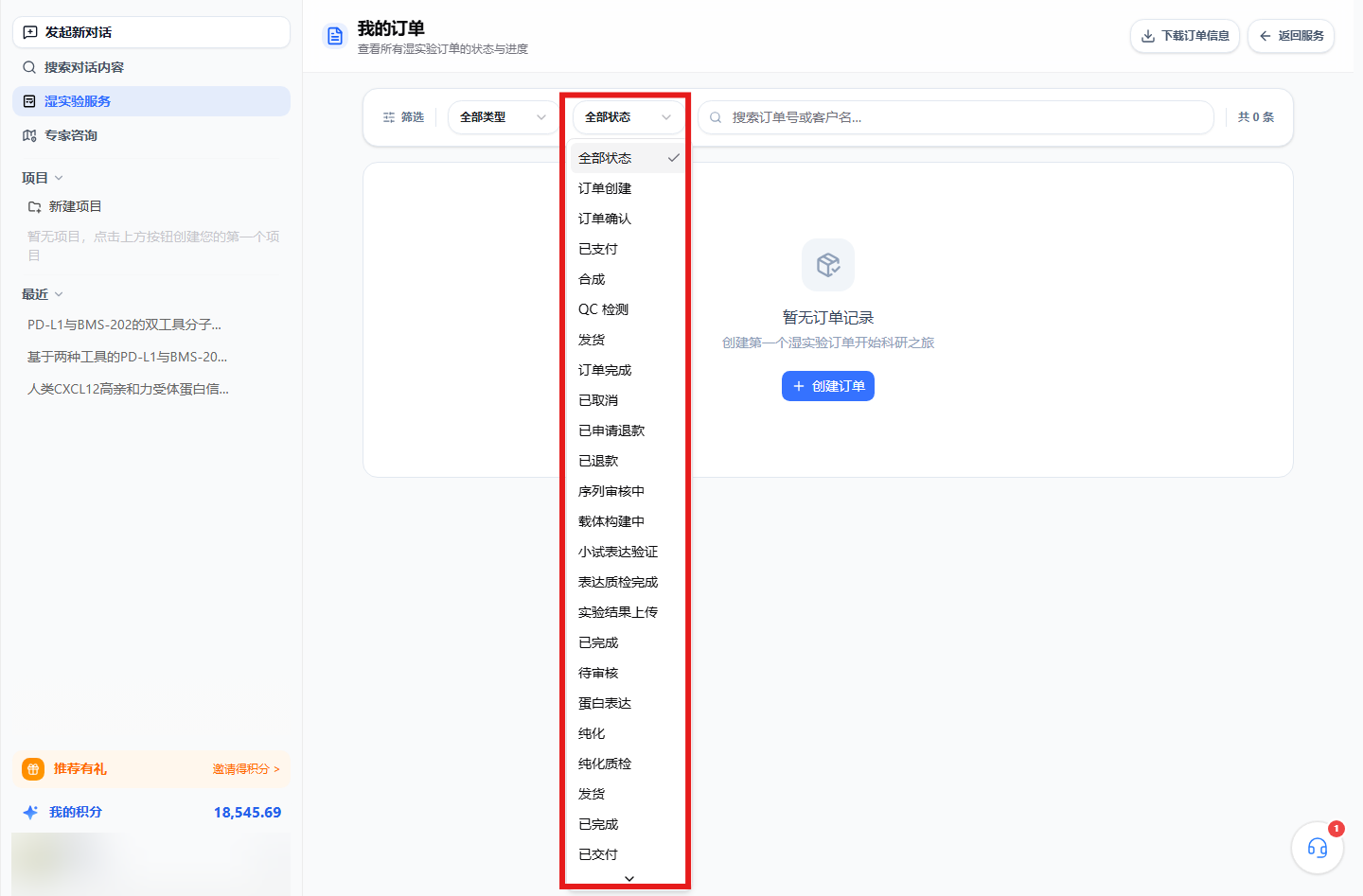Focus the 搜索订单号或客户名 search field
1363x896 pixels.
coord(956,117)
